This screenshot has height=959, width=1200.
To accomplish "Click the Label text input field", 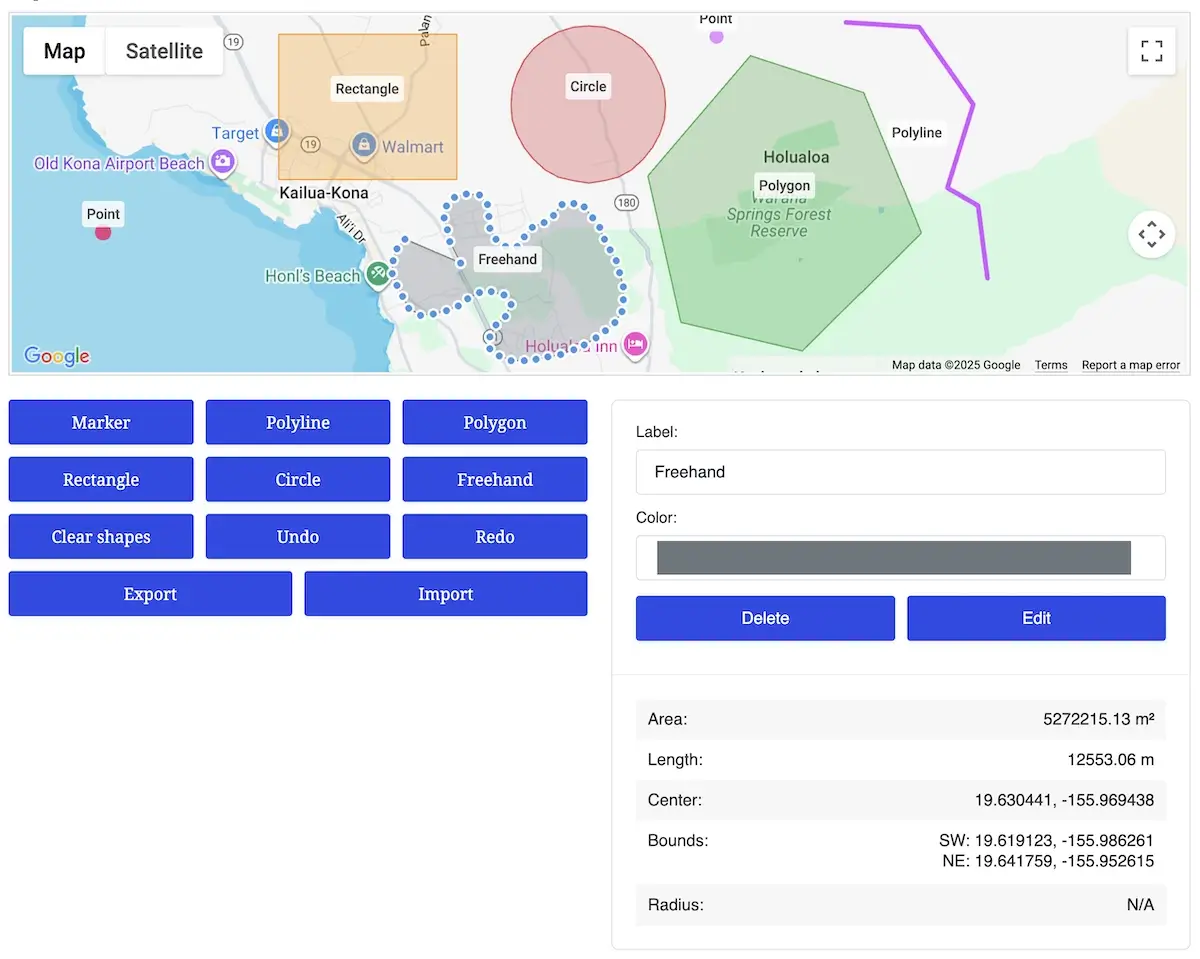I will pos(900,472).
